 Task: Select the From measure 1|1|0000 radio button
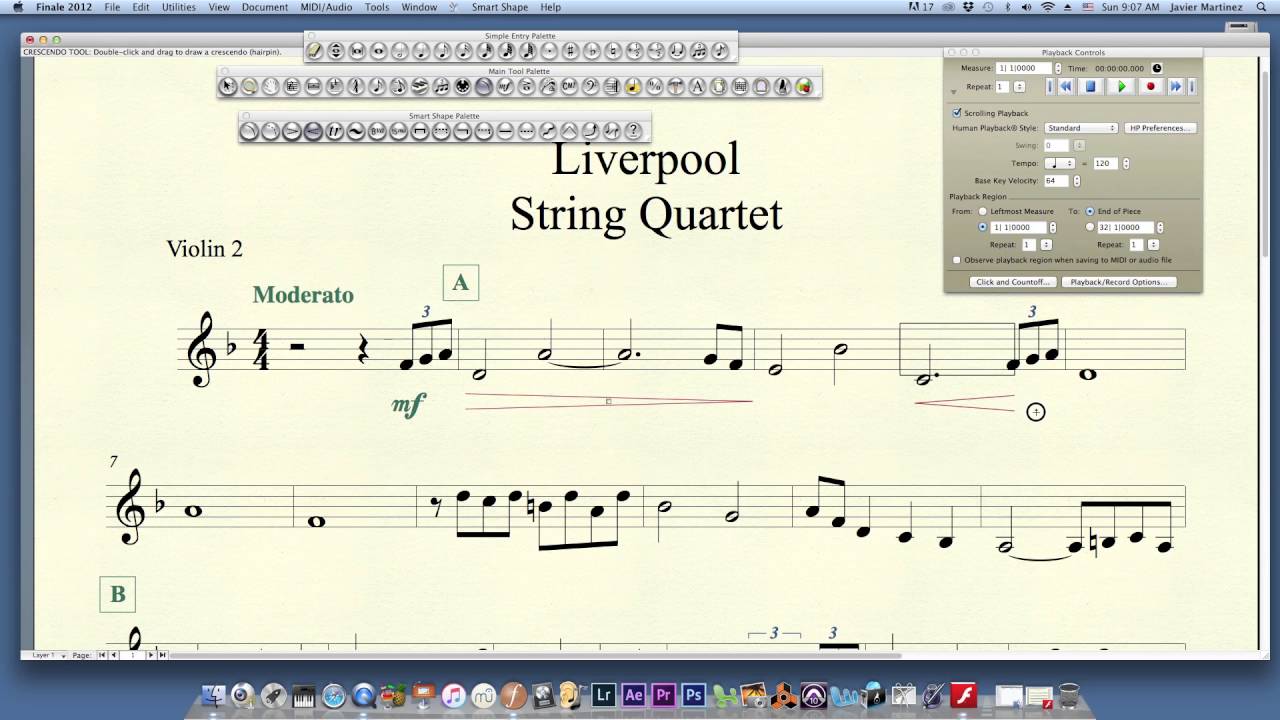982,227
